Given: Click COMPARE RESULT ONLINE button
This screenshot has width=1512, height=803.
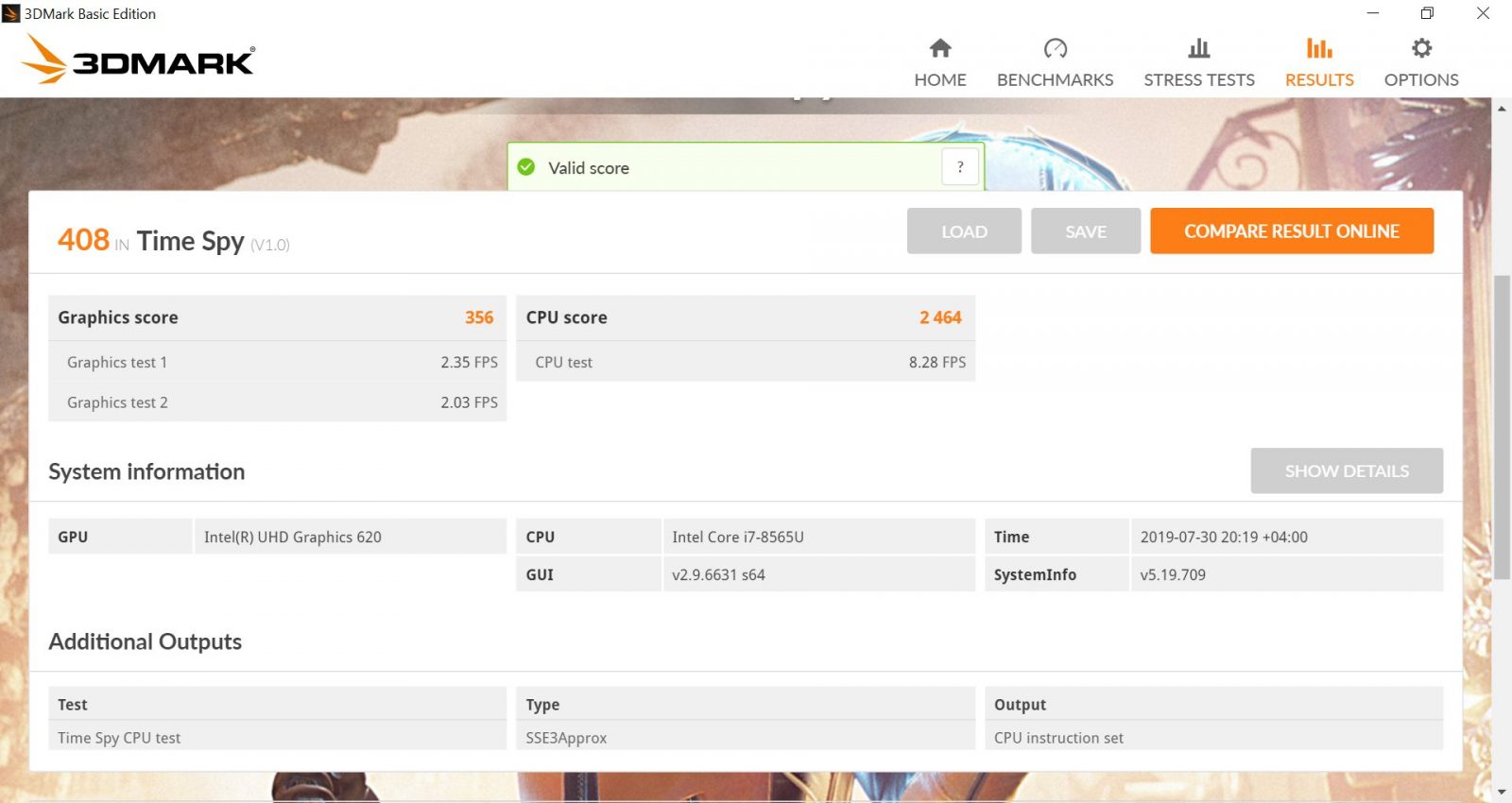Looking at the screenshot, I should coord(1291,231).
